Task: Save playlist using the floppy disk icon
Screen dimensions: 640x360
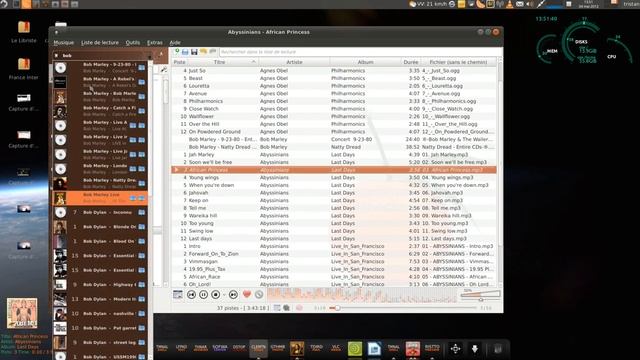Action: click(194, 51)
